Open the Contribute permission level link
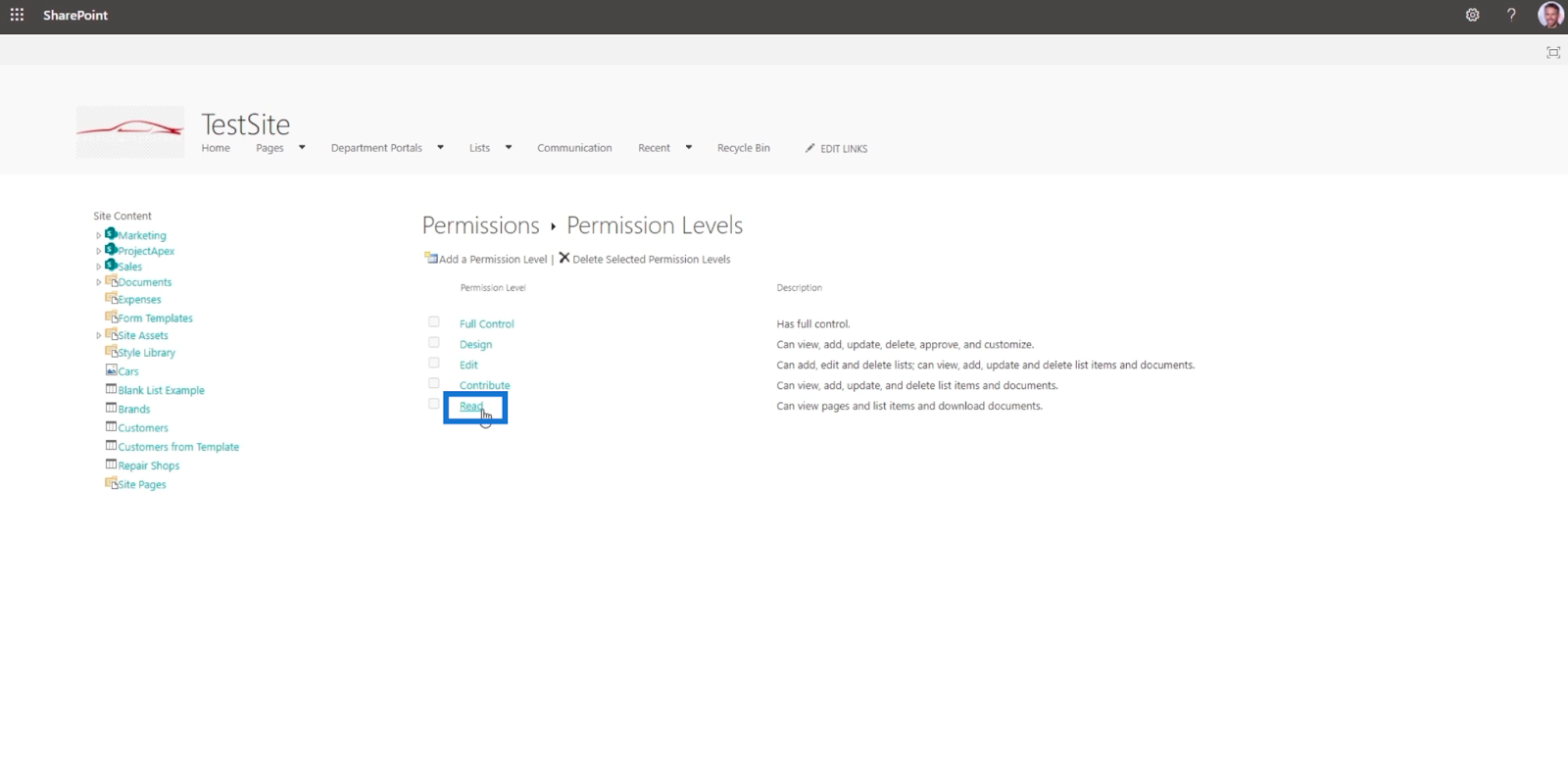Image resolution: width=1568 pixels, height=783 pixels. [x=484, y=385]
